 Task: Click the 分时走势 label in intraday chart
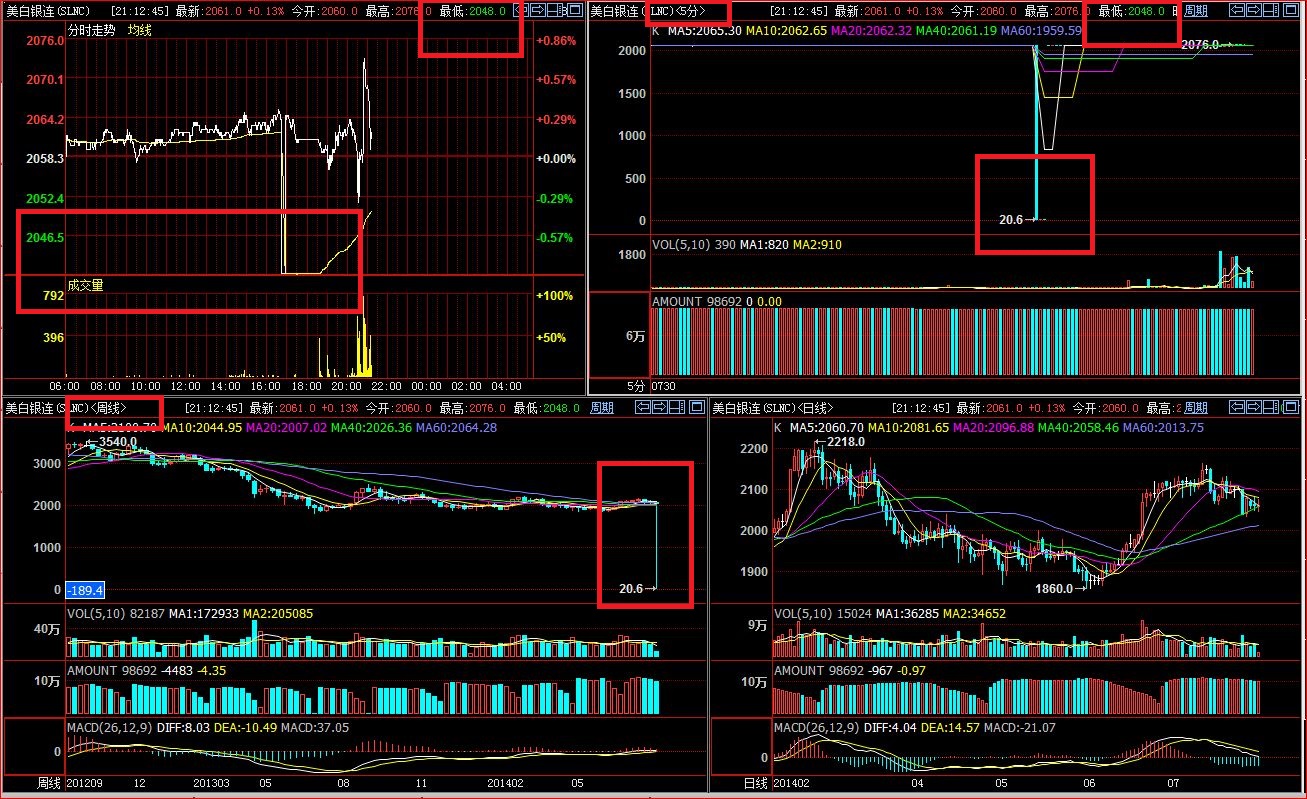(x=91, y=30)
